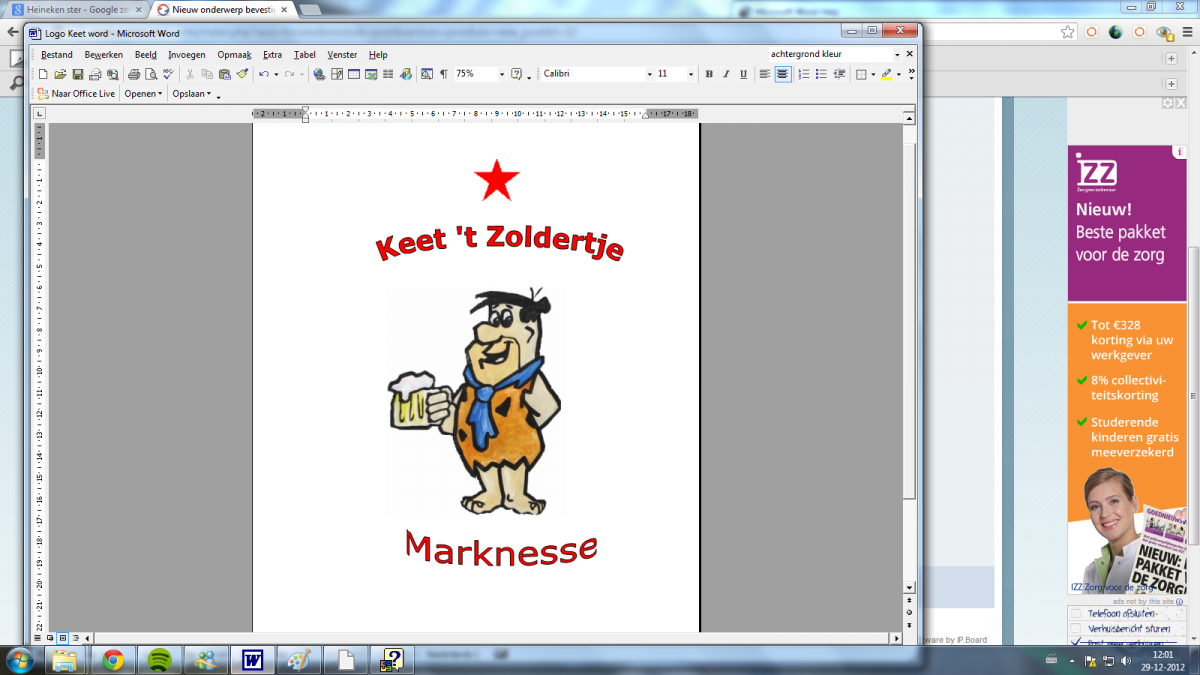Cut selection with the scissors icon
Image resolution: width=1200 pixels, height=675 pixels.
coord(190,74)
